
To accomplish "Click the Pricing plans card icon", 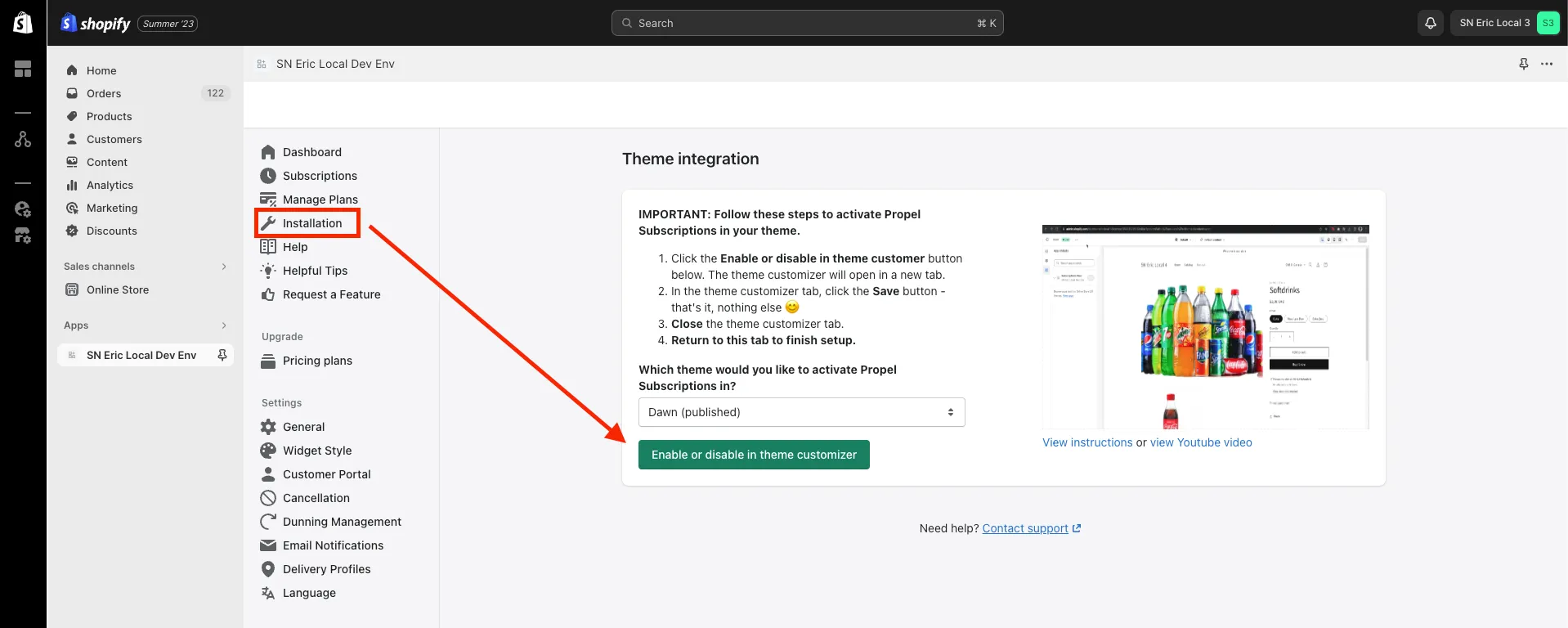I will tap(268, 361).
